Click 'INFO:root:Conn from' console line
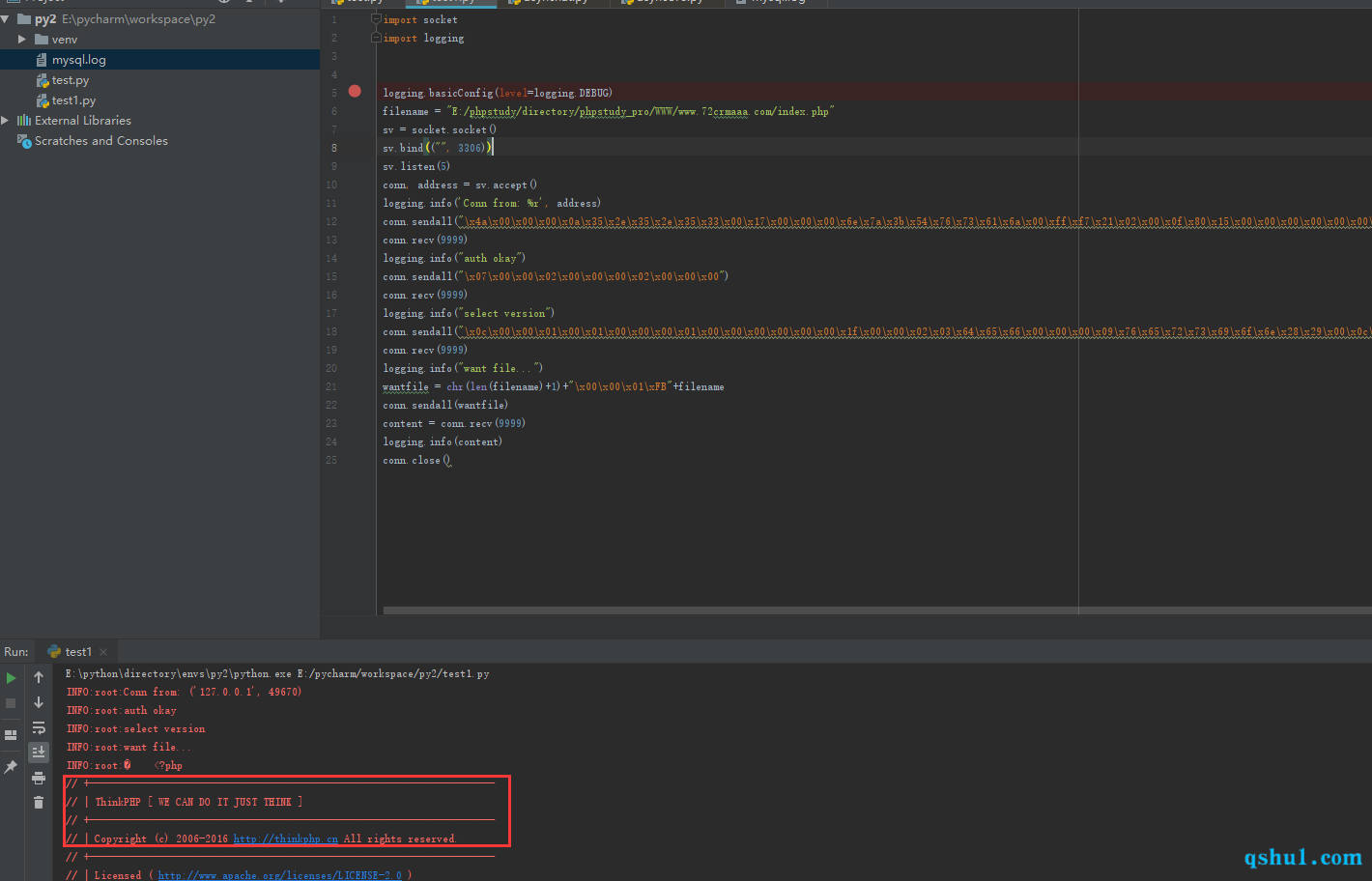 coord(184,692)
